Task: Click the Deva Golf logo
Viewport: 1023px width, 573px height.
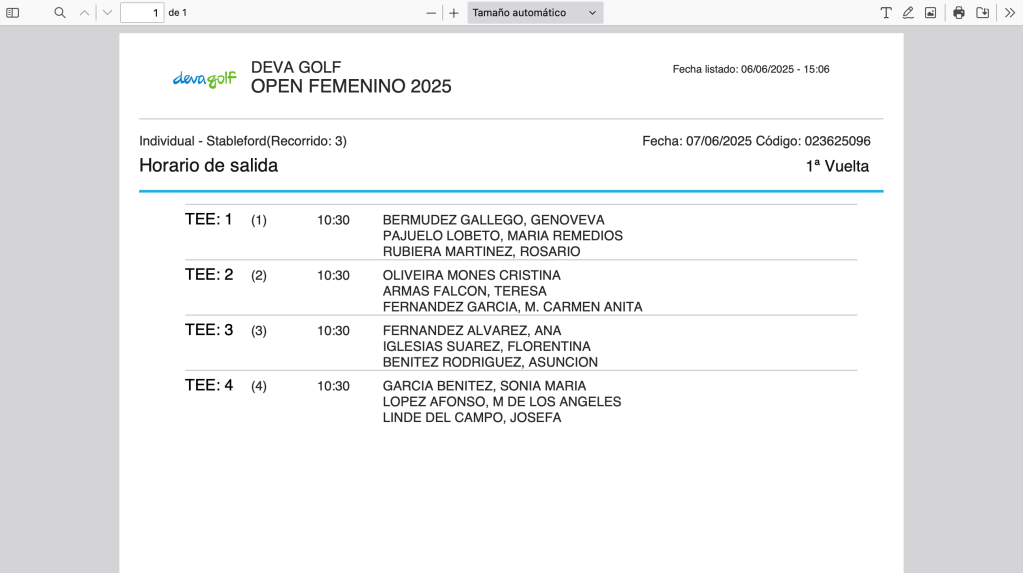Action: click(204, 79)
